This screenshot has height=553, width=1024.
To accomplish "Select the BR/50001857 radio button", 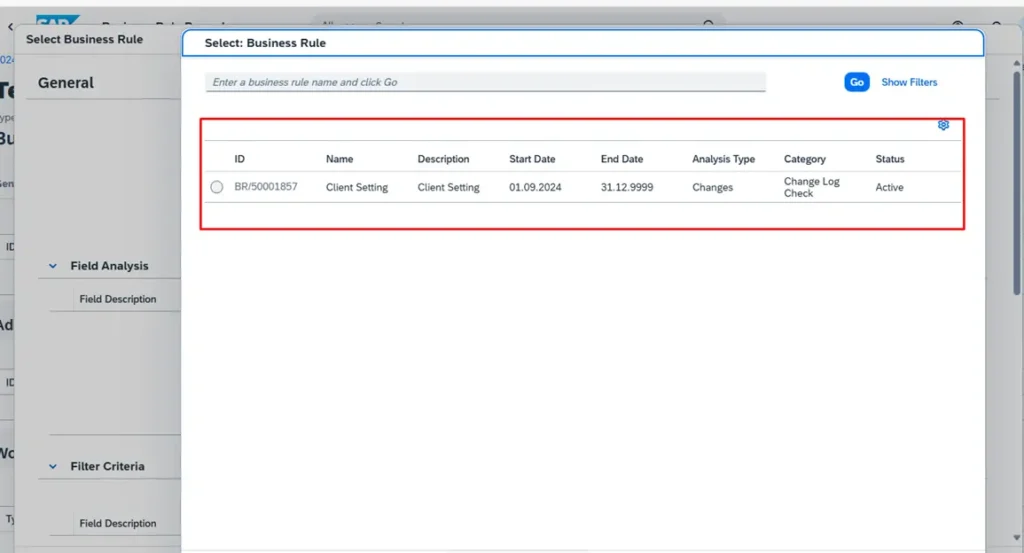I will click(x=217, y=187).
